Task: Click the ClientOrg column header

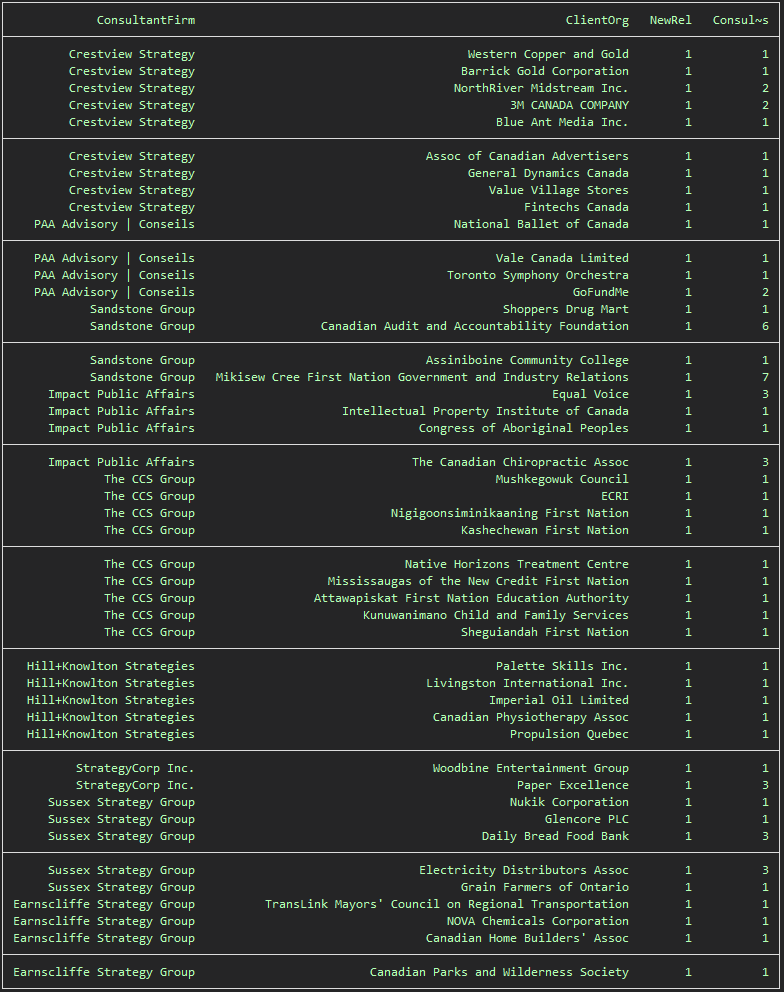Action: point(597,20)
